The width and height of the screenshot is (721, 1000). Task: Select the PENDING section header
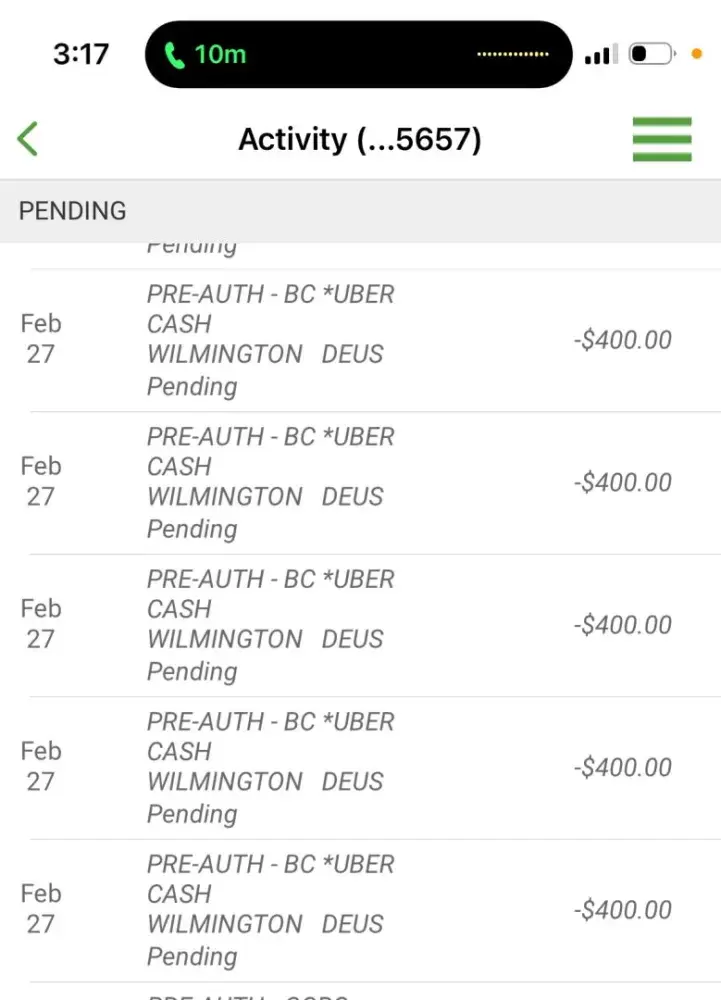coord(360,211)
